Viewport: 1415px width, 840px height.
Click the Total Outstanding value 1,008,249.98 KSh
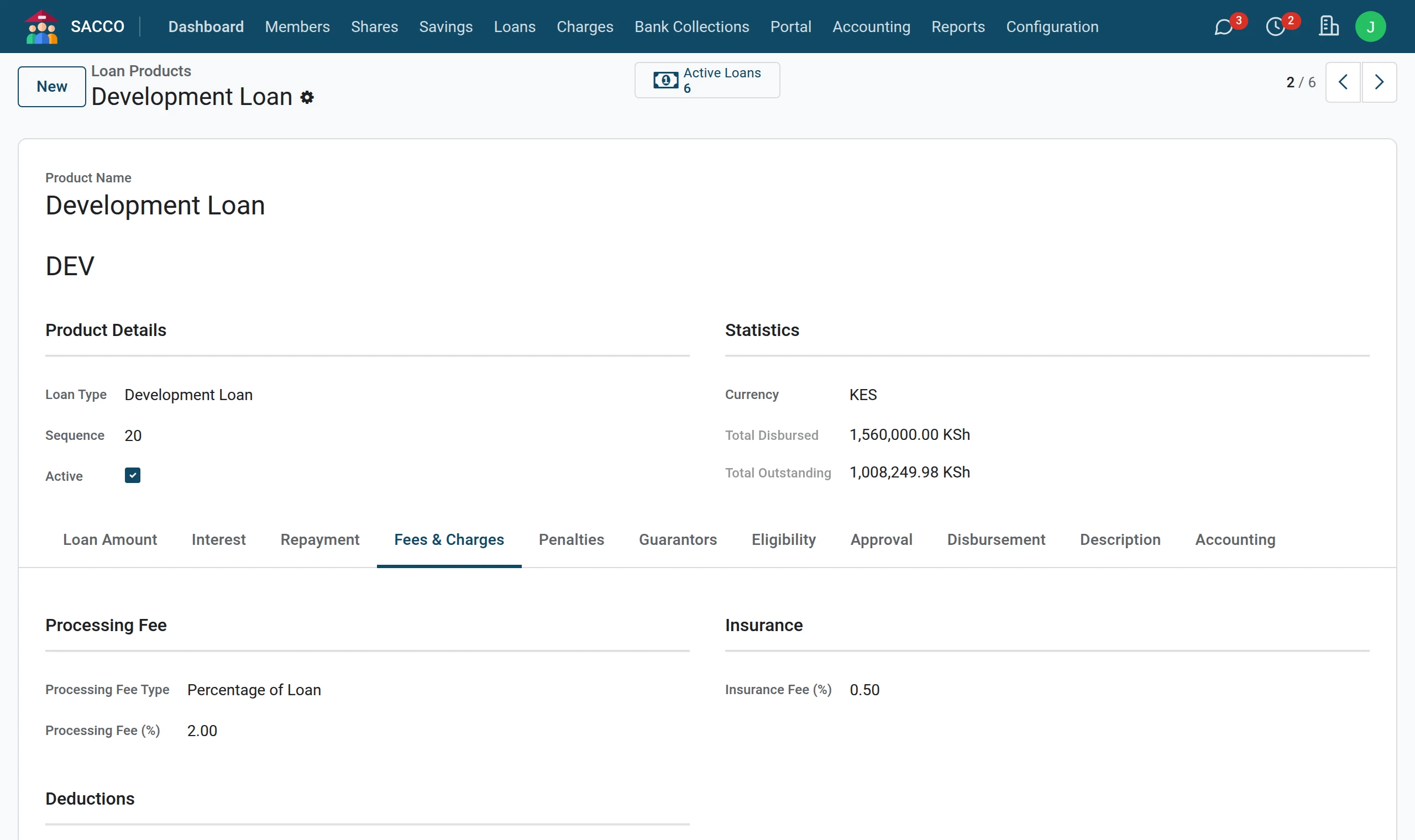coord(910,472)
